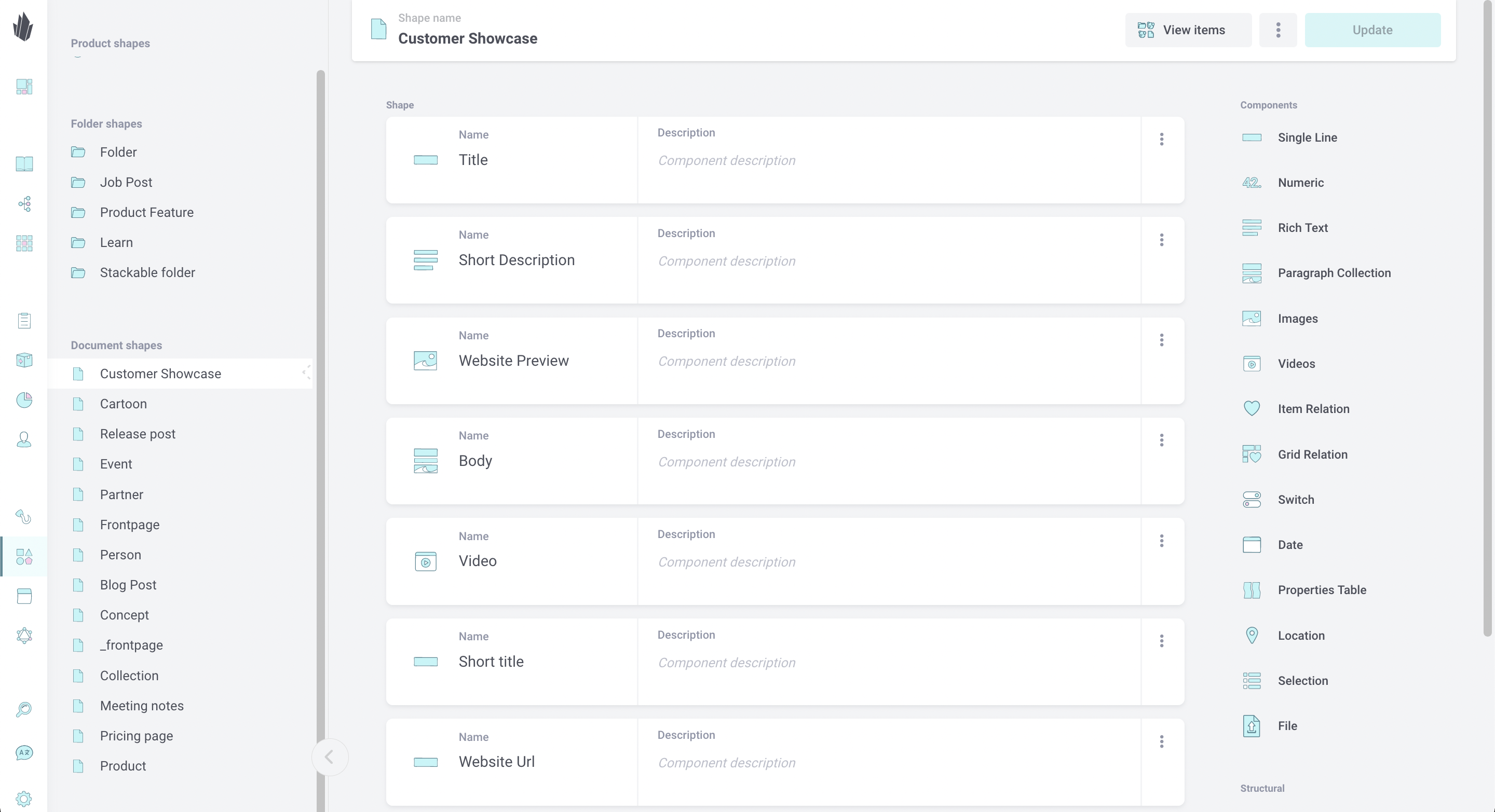This screenshot has height=812, width=1495.
Task: Select the Concept document shape
Action: click(180, 615)
